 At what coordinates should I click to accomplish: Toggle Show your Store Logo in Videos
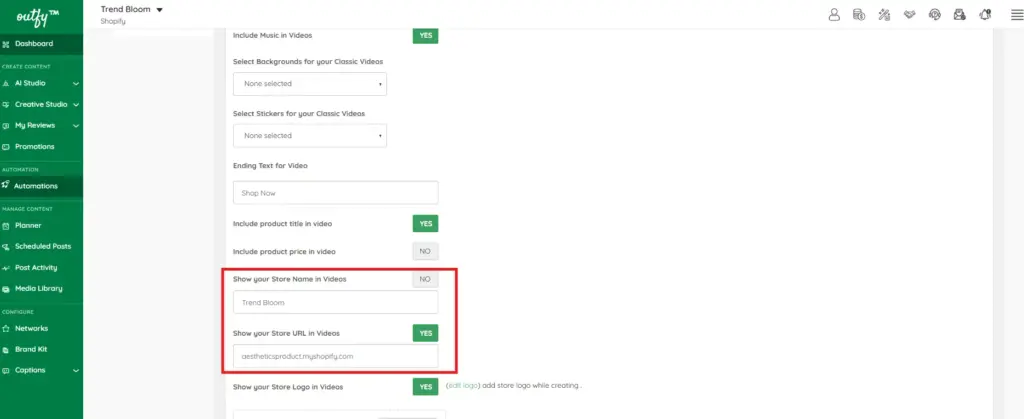pyautogui.click(x=425, y=386)
